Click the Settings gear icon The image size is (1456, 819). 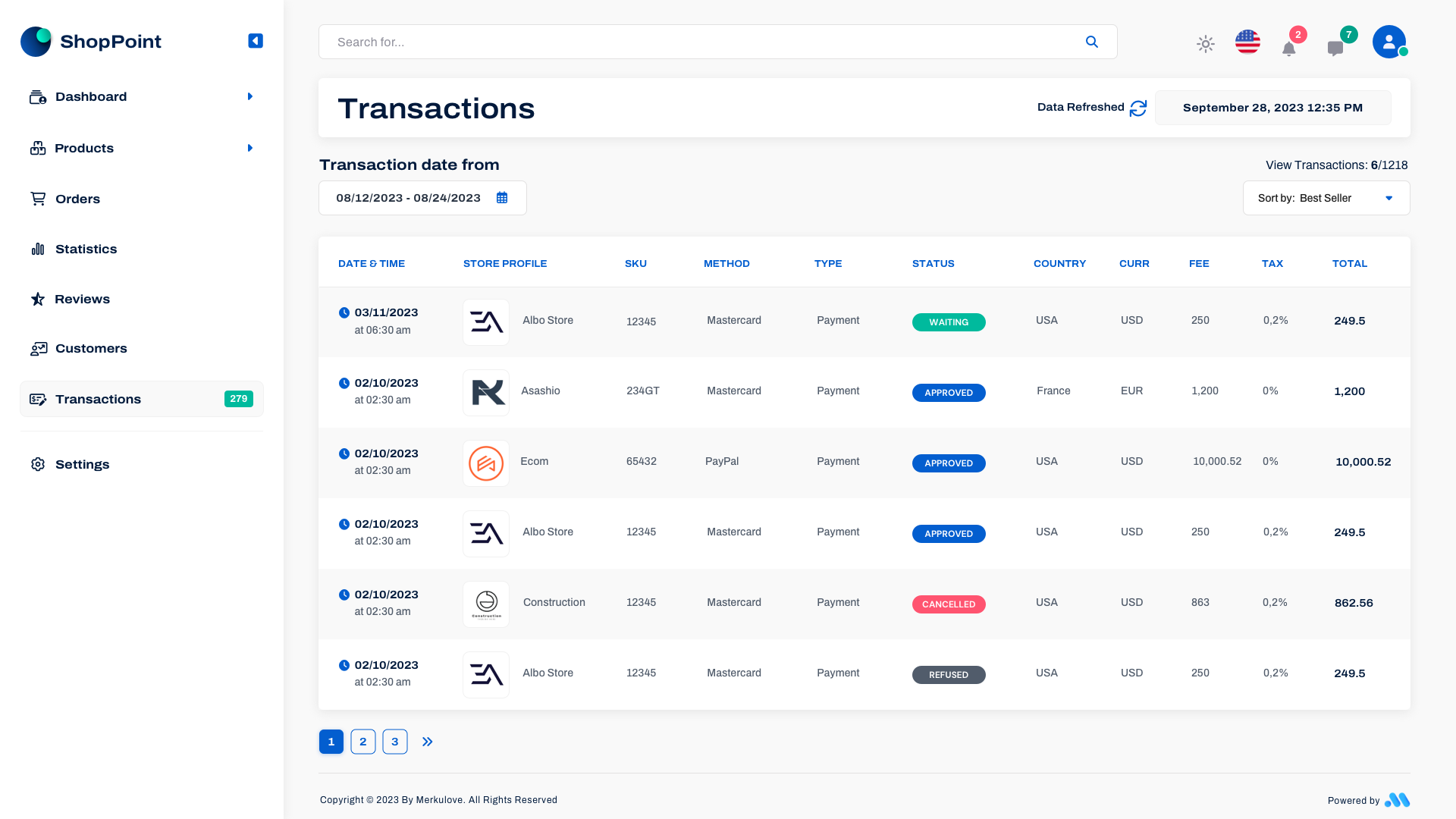38,464
